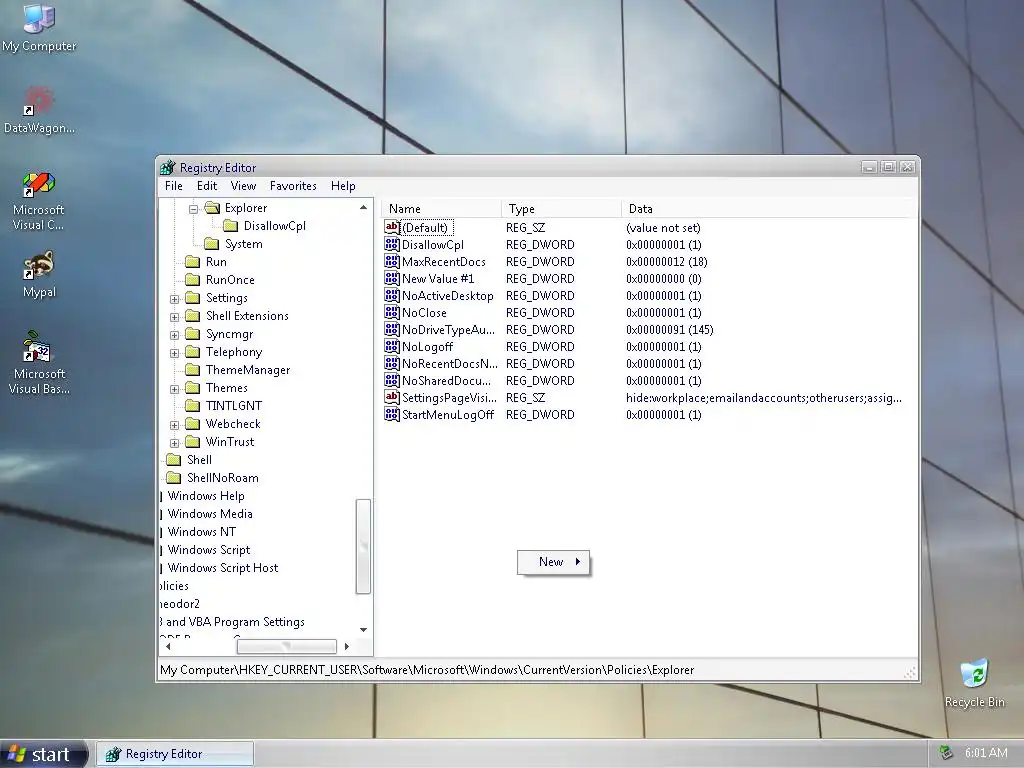Viewport: 1024px width, 768px height.
Task: Select the open Explorer folder icon
Action: point(212,208)
